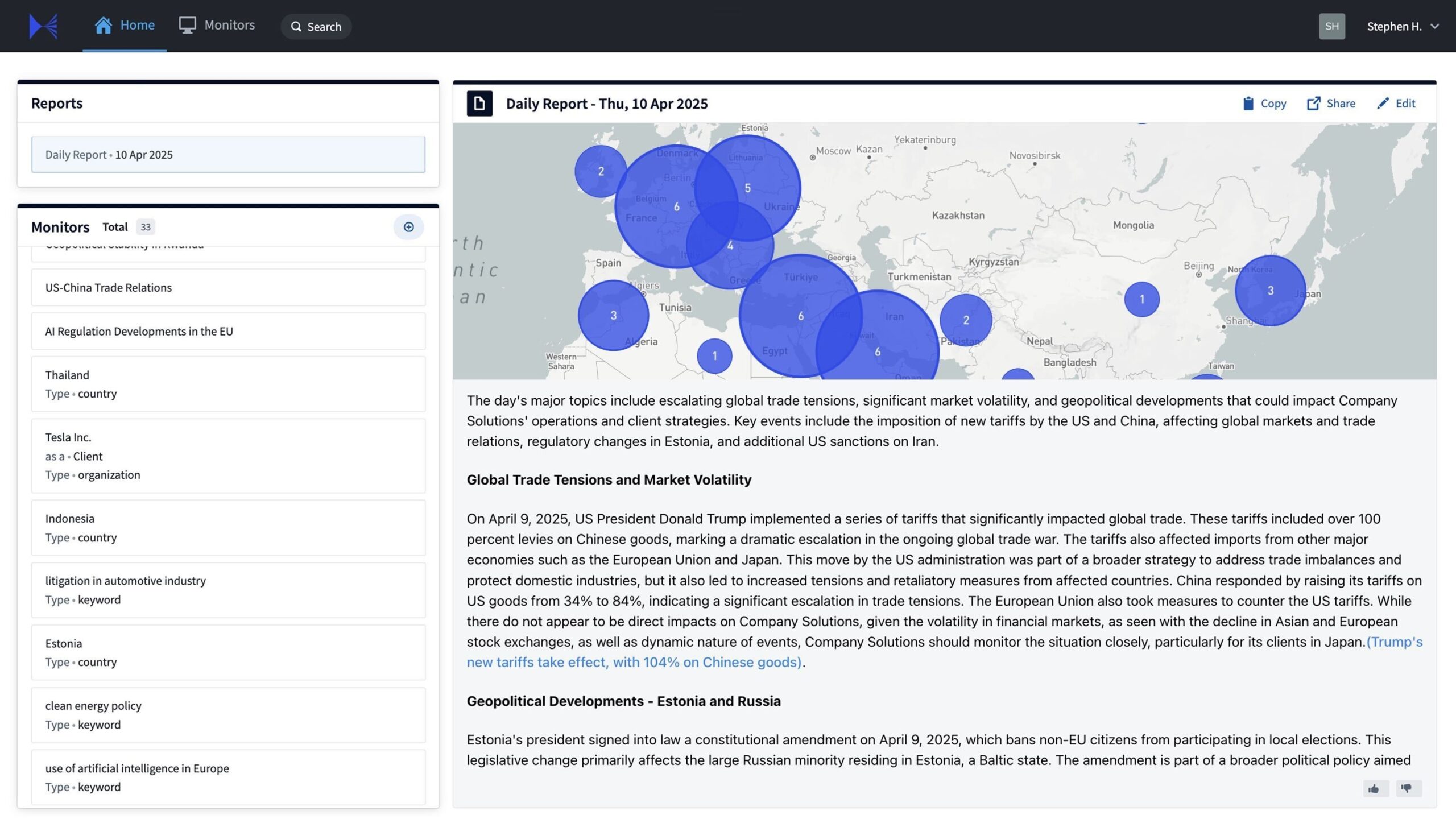Open the Monitors tab
The image size is (1456, 819).
click(x=217, y=25)
